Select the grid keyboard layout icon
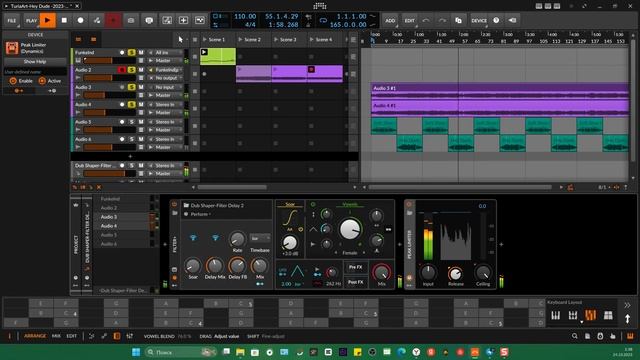The height and width of the screenshot is (360, 640). point(608,315)
